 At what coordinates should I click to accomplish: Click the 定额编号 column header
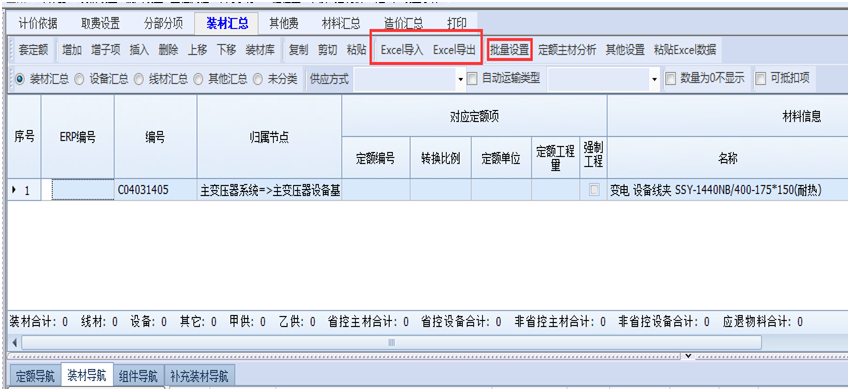376,158
